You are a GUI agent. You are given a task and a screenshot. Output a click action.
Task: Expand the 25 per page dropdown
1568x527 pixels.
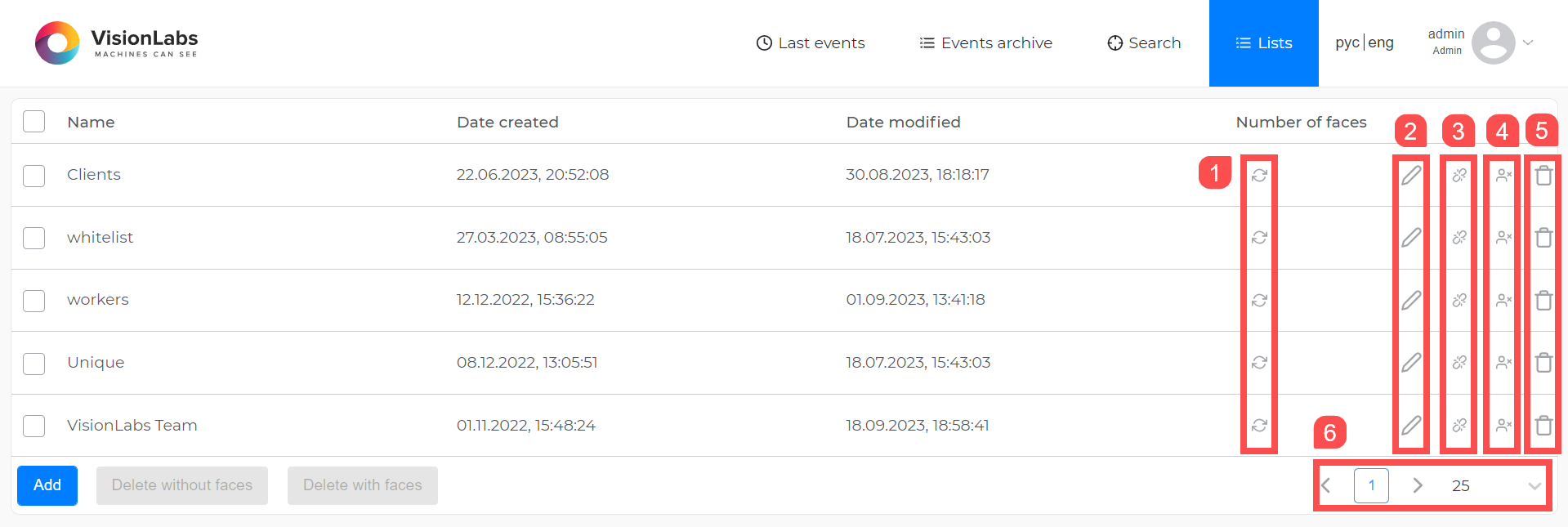point(1534,486)
